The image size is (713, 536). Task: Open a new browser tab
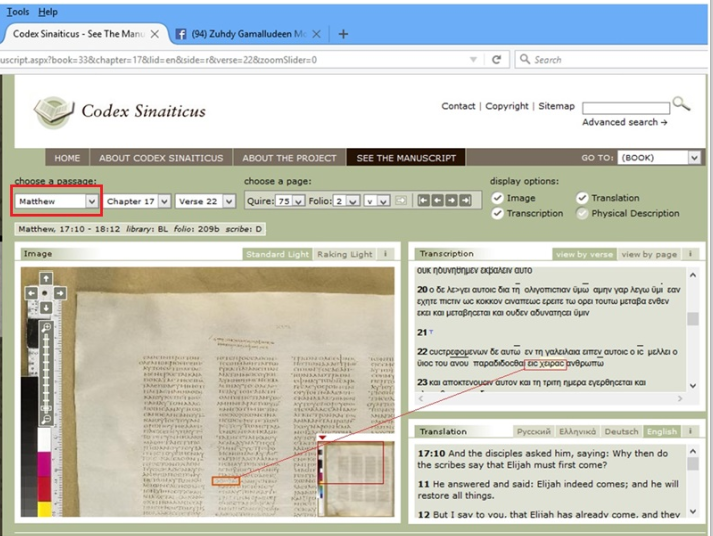pos(343,34)
